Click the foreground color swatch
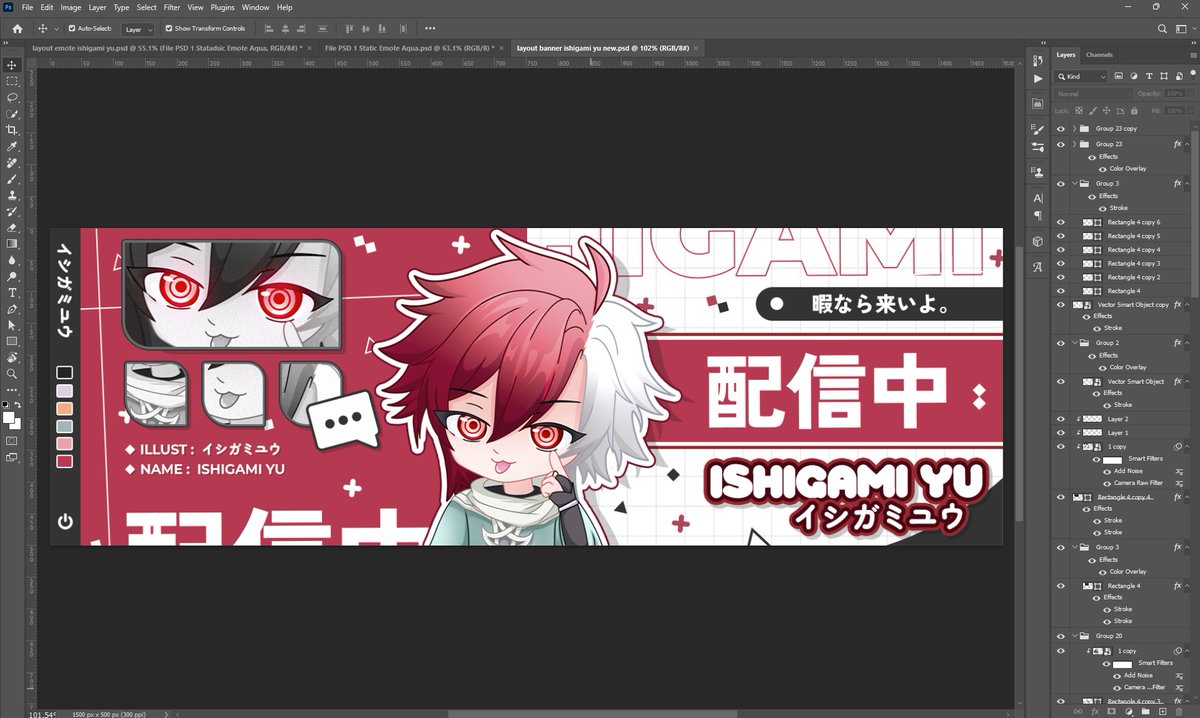1200x718 pixels. 8,416
